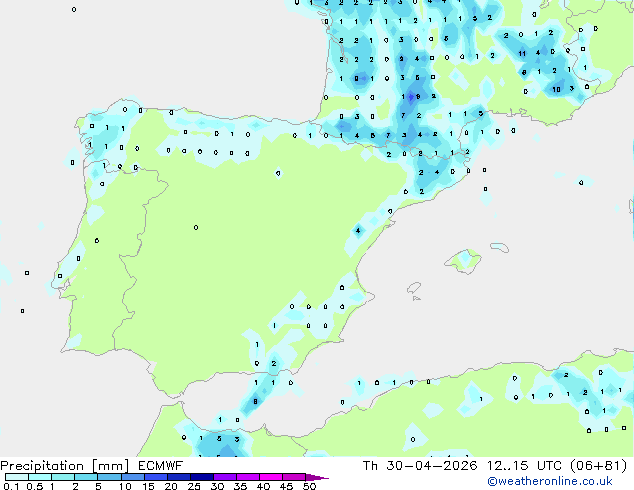Click the '40' legend scale label
This screenshot has height=490, width=634.
pos(263,486)
